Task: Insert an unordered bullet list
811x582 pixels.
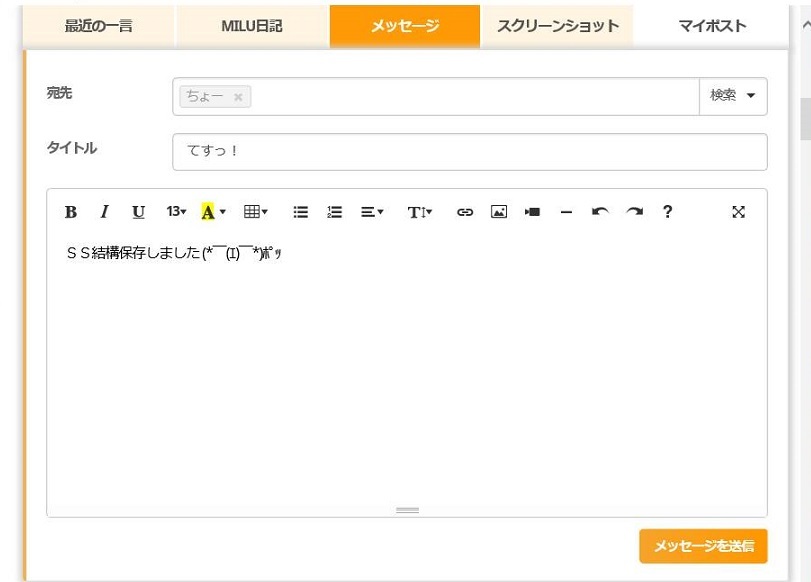Action: pos(300,212)
